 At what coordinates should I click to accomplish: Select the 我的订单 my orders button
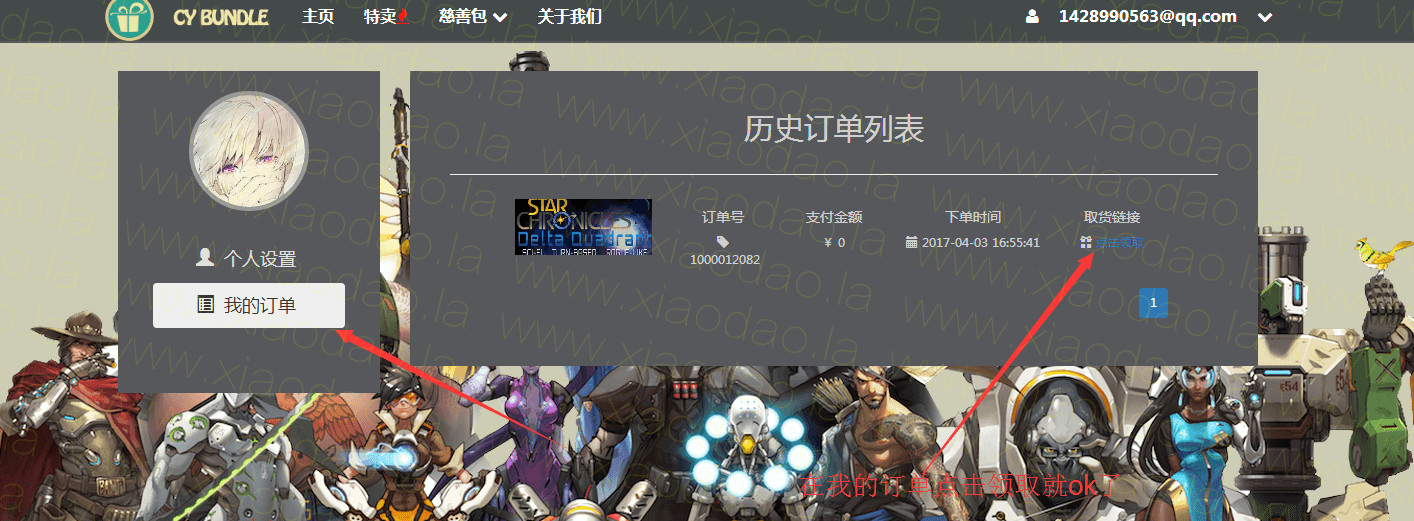pyautogui.click(x=249, y=305)
